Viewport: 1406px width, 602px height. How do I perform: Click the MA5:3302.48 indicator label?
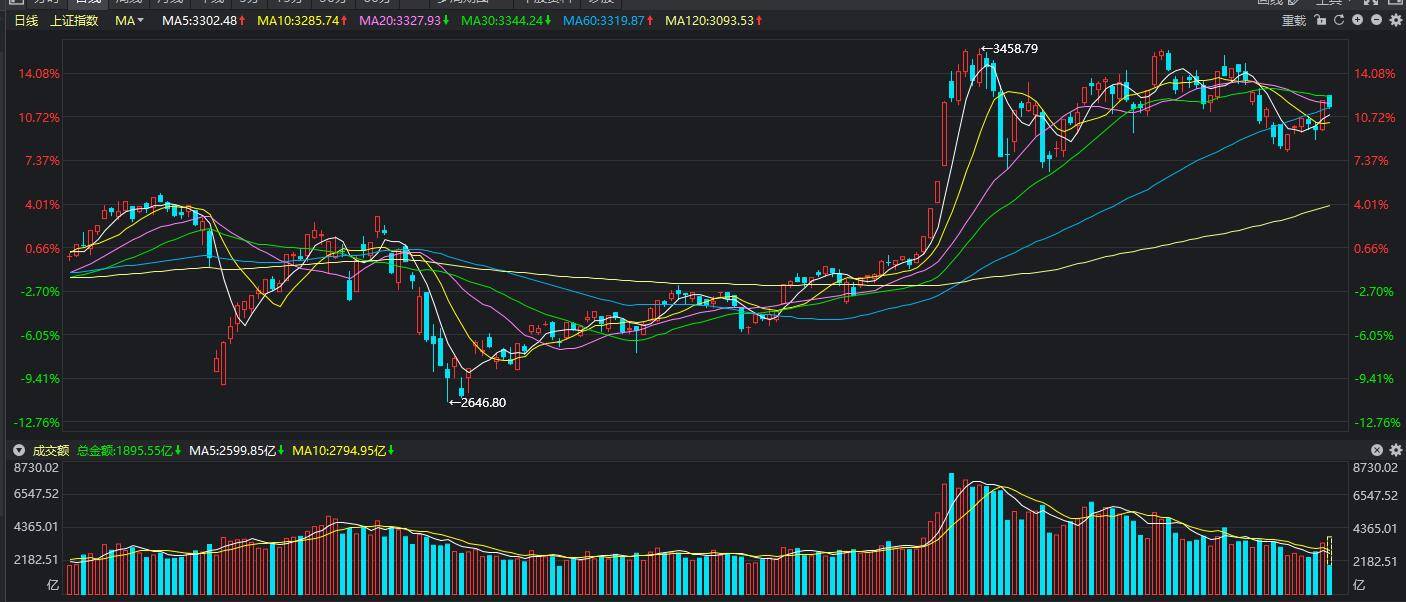200,20
